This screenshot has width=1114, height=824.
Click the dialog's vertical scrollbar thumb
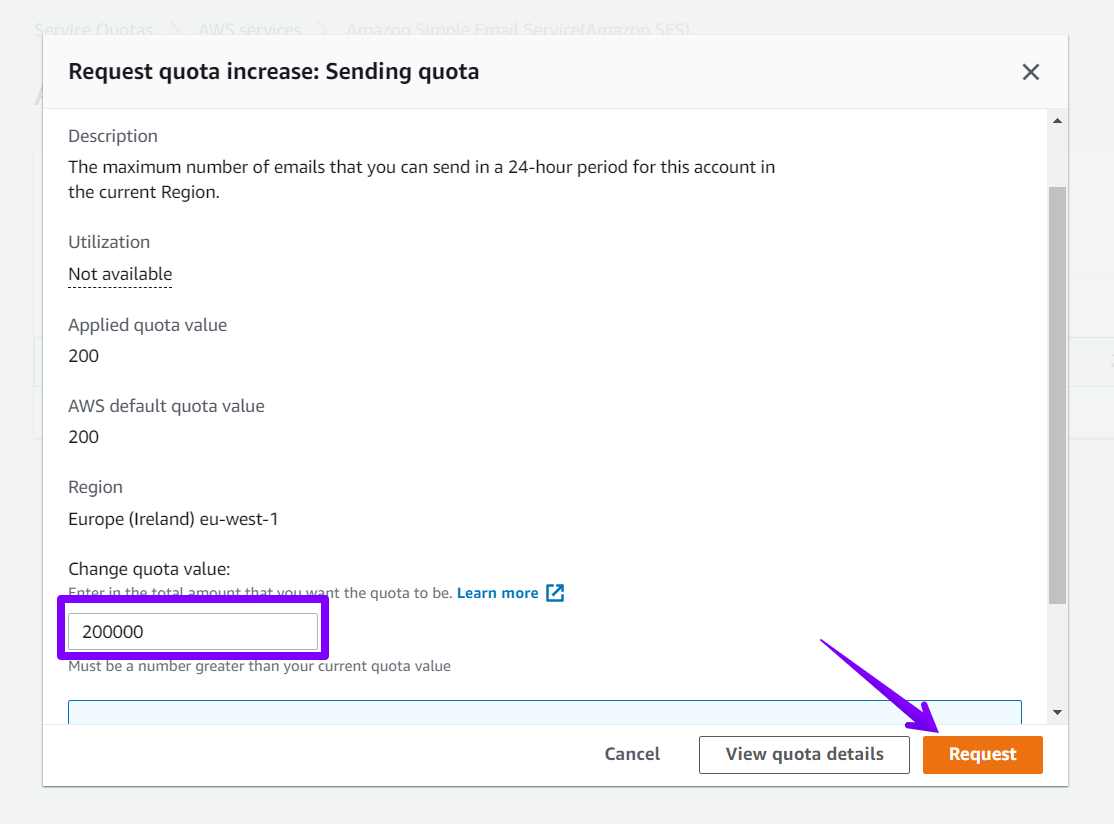click(x=1057, y=395)
